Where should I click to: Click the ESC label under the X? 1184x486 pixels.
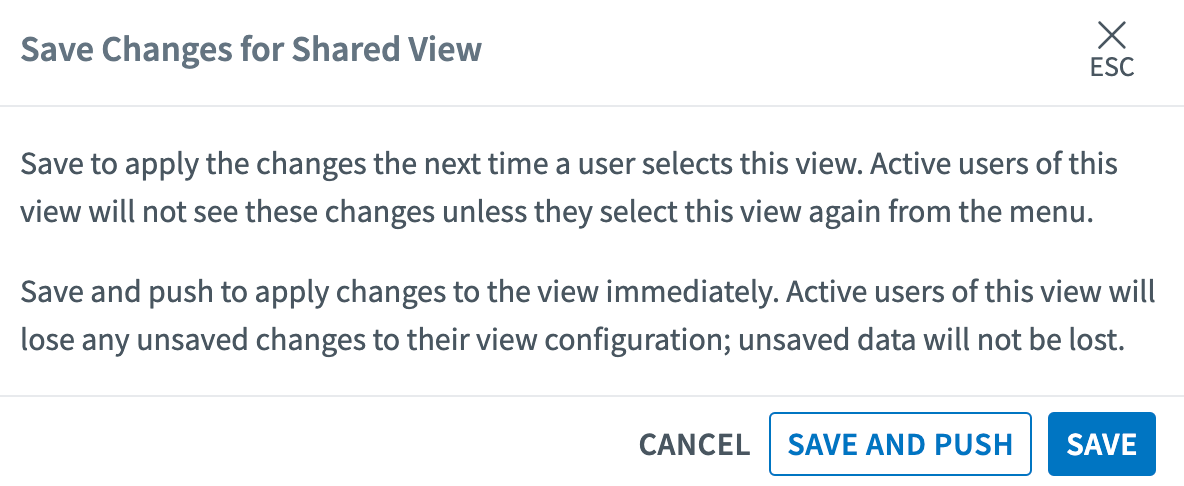click(1112, 67)
